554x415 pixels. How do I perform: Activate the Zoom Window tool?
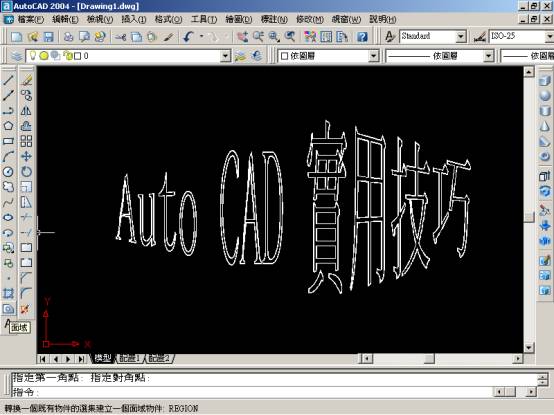click(274, 37)
